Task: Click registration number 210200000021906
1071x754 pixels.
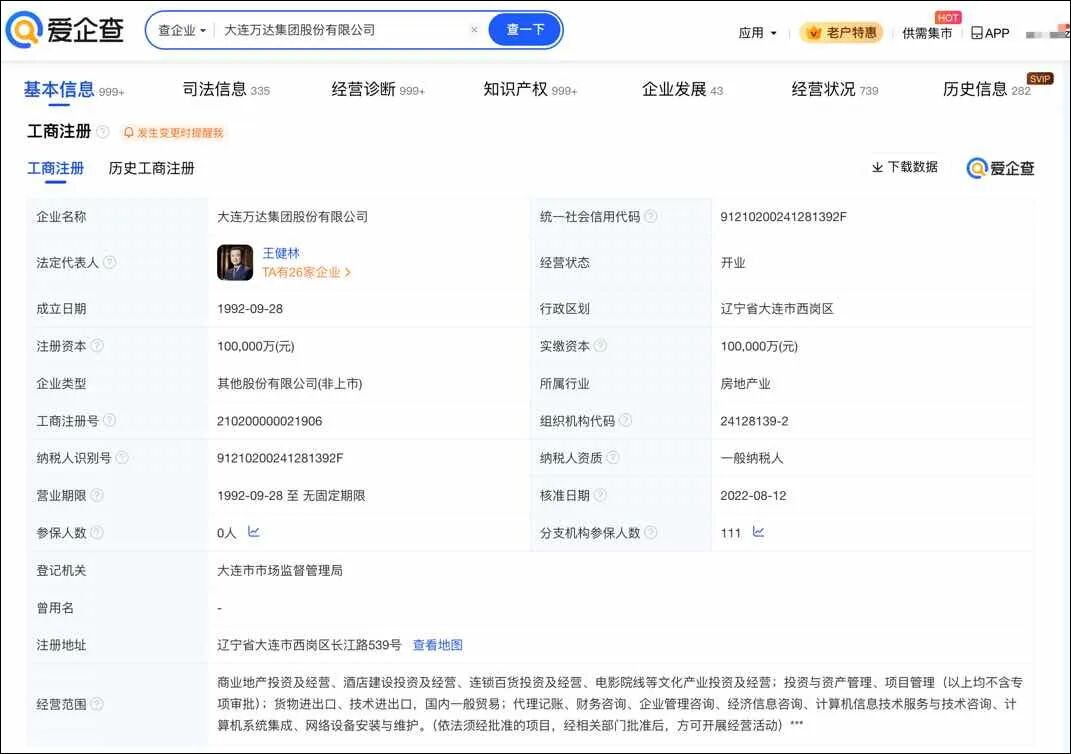Action: click(270, 421)
